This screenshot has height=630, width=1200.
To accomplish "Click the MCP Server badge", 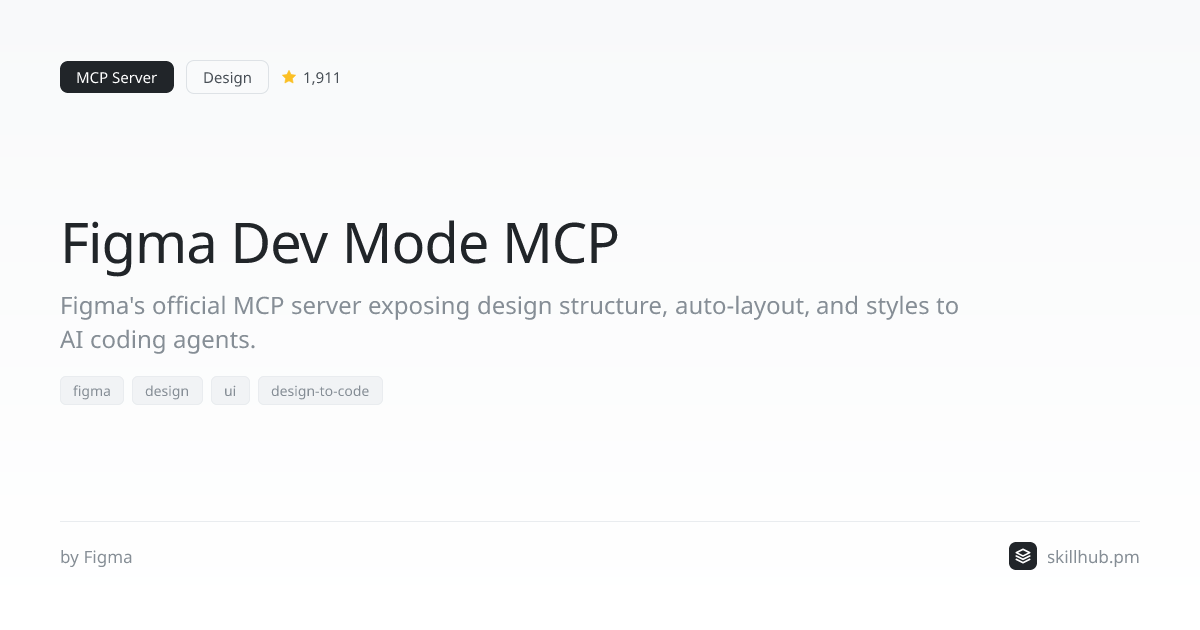I will coord(117,77).
